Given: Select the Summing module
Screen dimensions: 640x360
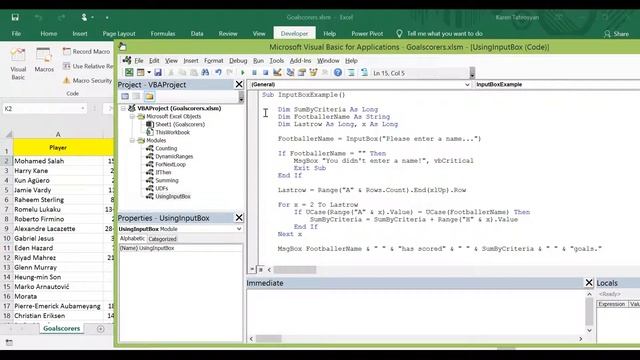Looking at the screenshot, I should pyautogui.click(x=167, y=180).
